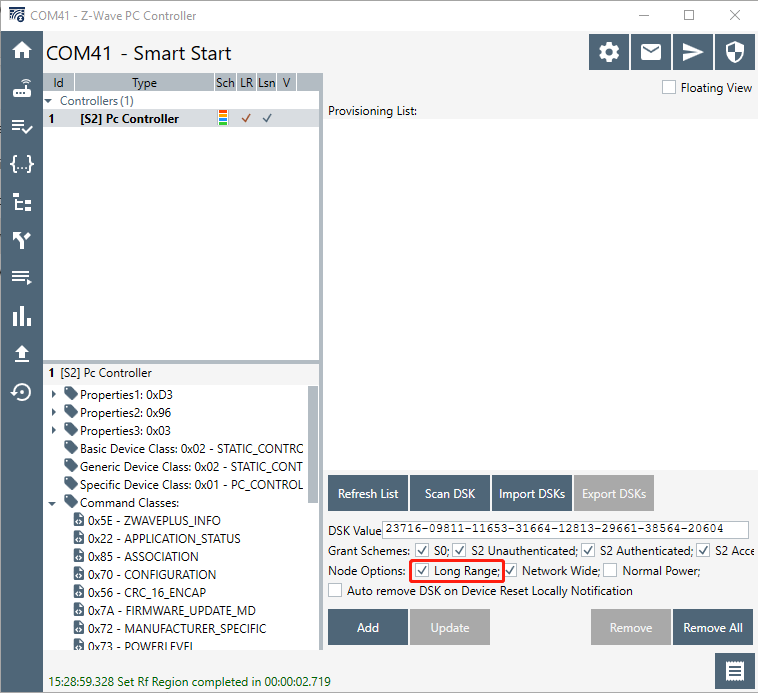
Task: Open the curly braces icon in sidebar
Action: click(x=21, y=163)
